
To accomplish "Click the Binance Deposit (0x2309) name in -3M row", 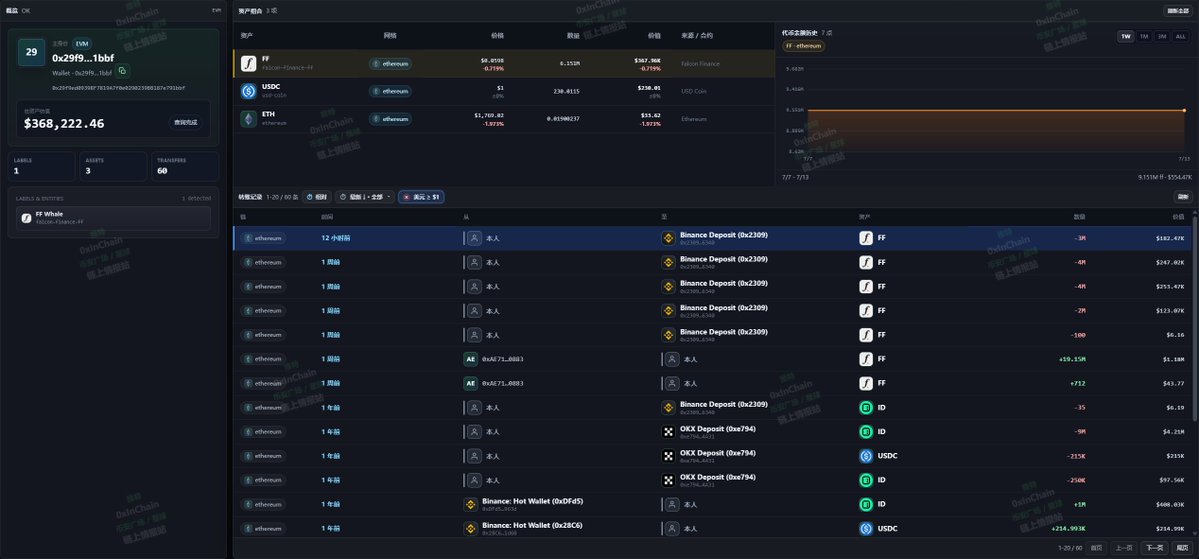I will pos(723,234).
